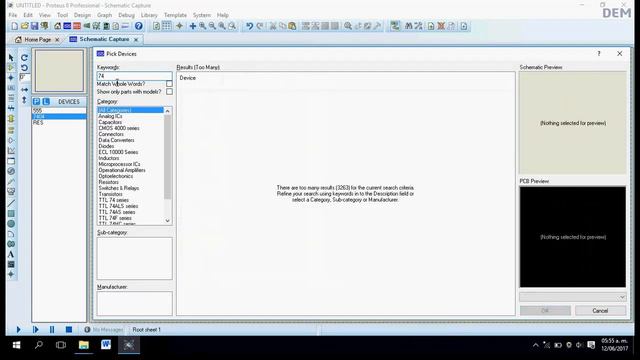Viewport: 640px width, 360px height.
Task: Click the L library manage button
Action: 46,102
